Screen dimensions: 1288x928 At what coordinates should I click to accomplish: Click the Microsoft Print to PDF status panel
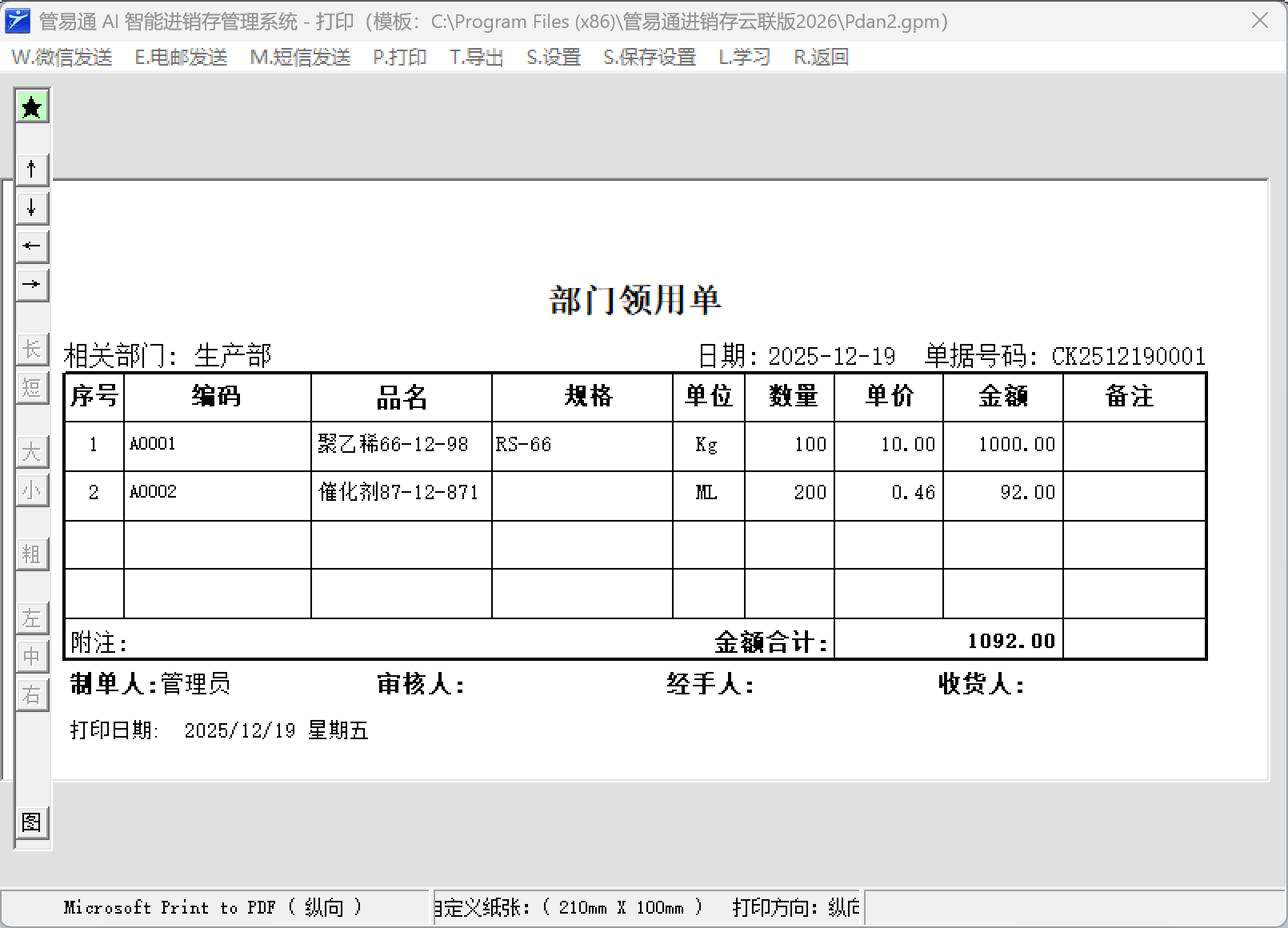tap(214, 907)
